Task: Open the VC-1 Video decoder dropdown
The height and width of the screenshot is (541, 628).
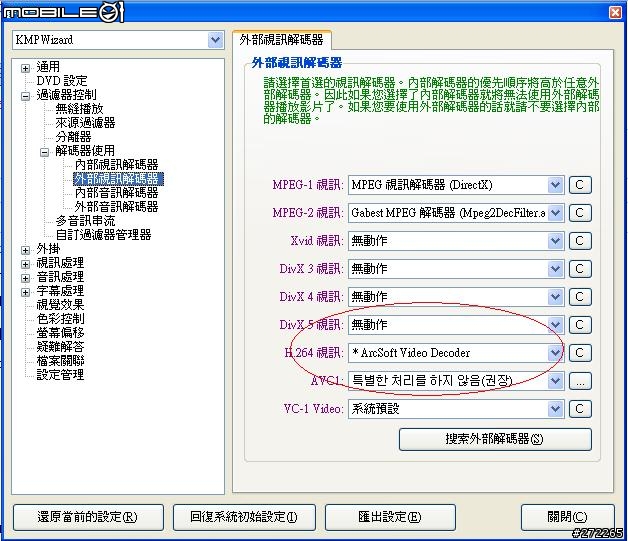Action: click(555, 409)
